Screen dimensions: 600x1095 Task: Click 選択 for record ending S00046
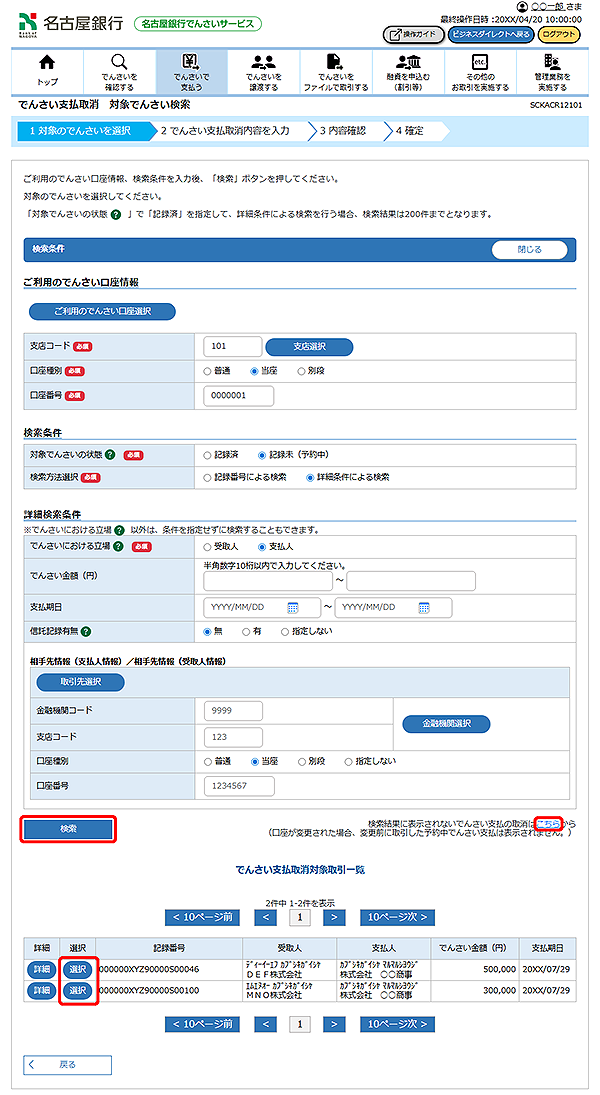[77, 969]
